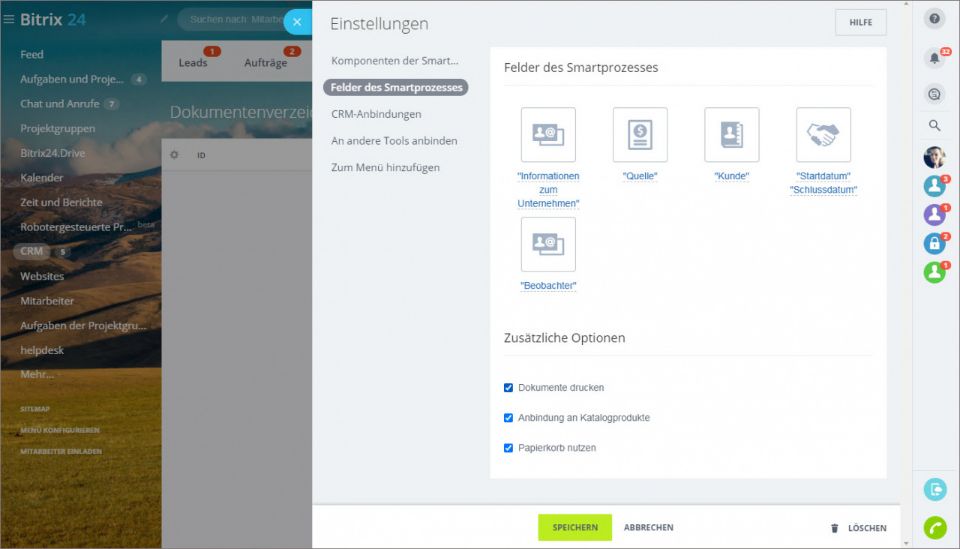Open the hamburger menu next to Bitrix 24

[x=9, y=19]
